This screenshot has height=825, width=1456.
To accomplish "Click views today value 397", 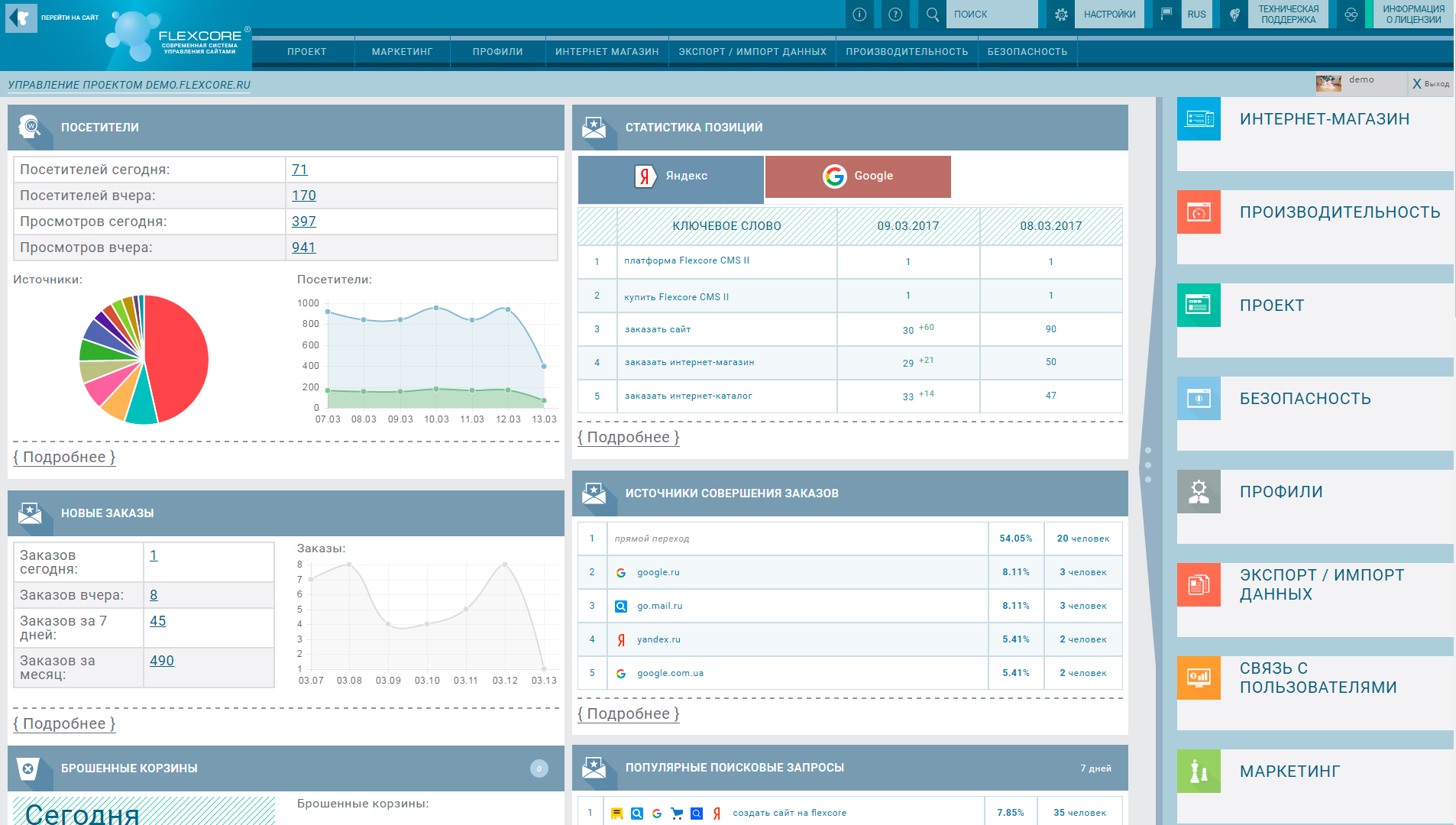I will (304, 222).
